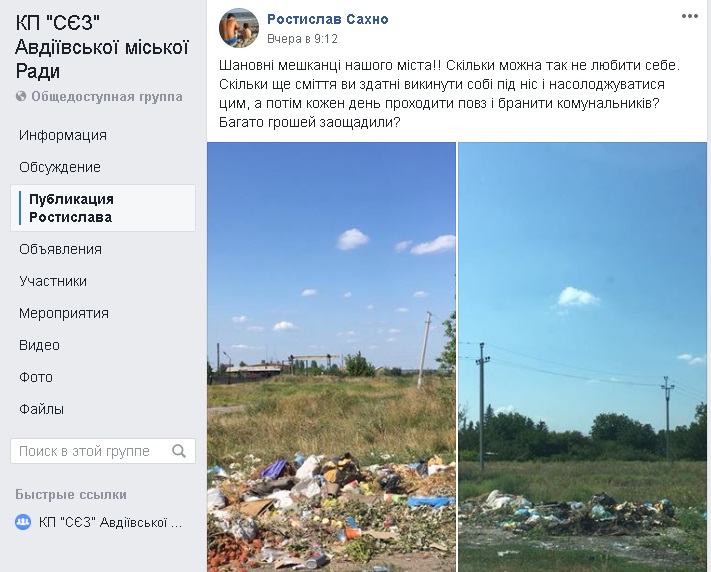Click the group icon under Быстрые ссылки

pyautogui.click(x=23, y=522)
